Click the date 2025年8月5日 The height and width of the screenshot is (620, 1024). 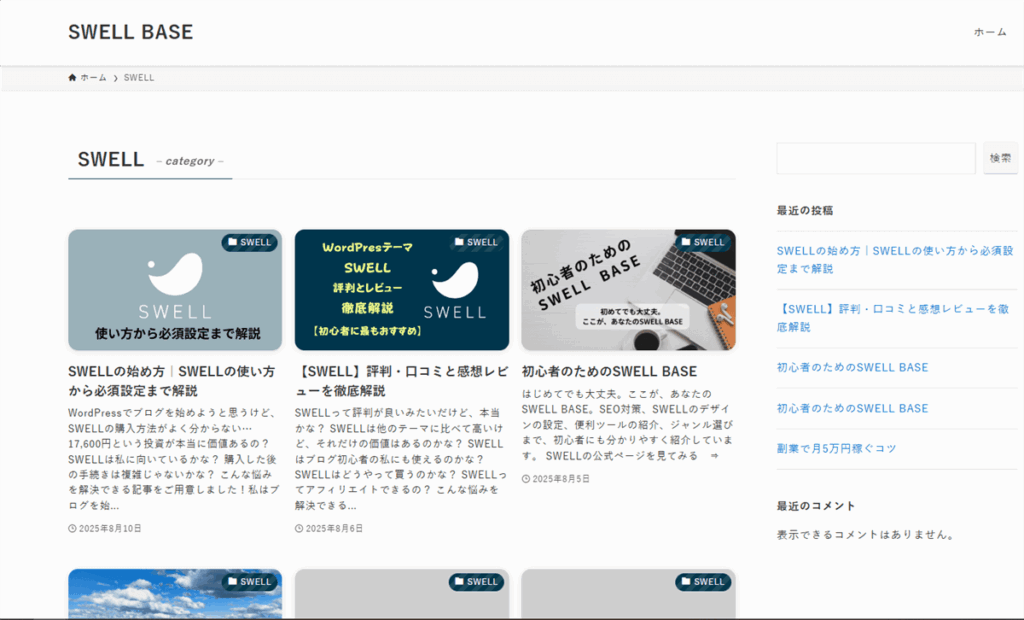(561, 479)
